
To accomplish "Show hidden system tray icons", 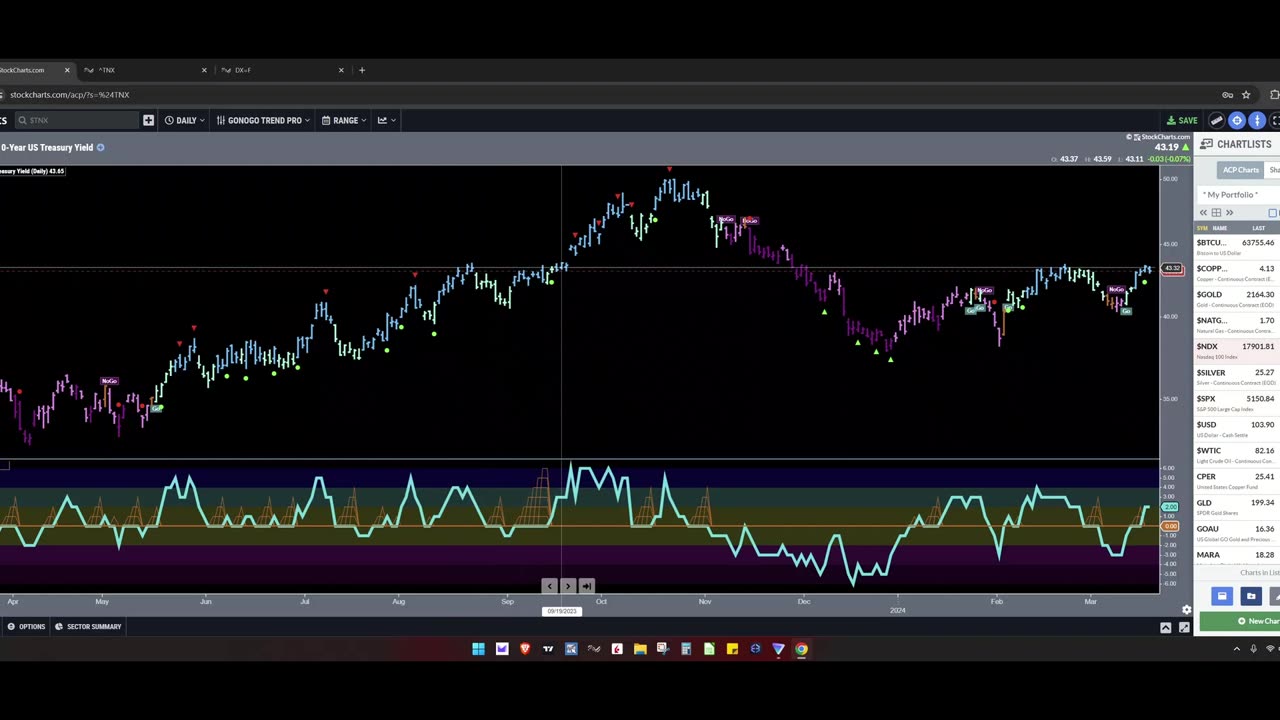I will pyautogui.click(x=1236, y=649).
